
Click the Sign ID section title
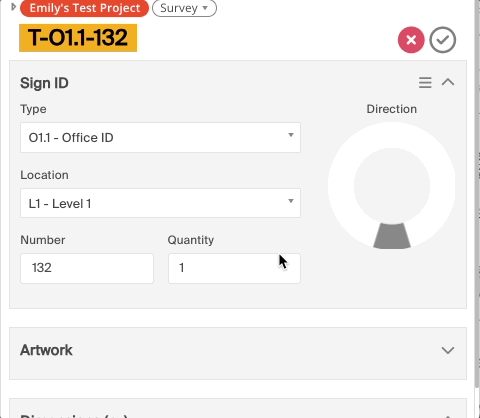coord(44,83)
